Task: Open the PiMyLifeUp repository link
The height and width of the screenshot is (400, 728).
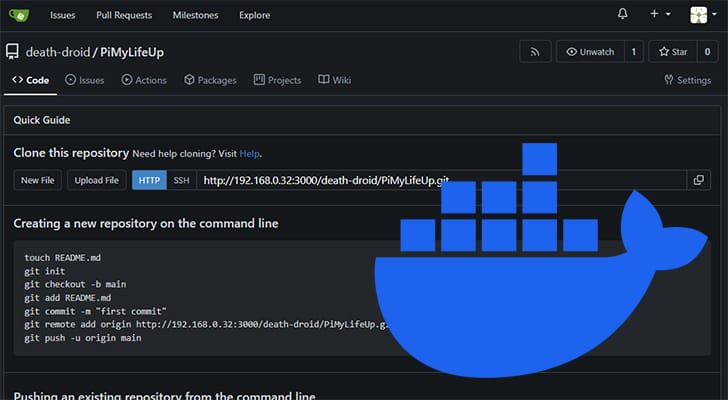Action: [132, 52]
